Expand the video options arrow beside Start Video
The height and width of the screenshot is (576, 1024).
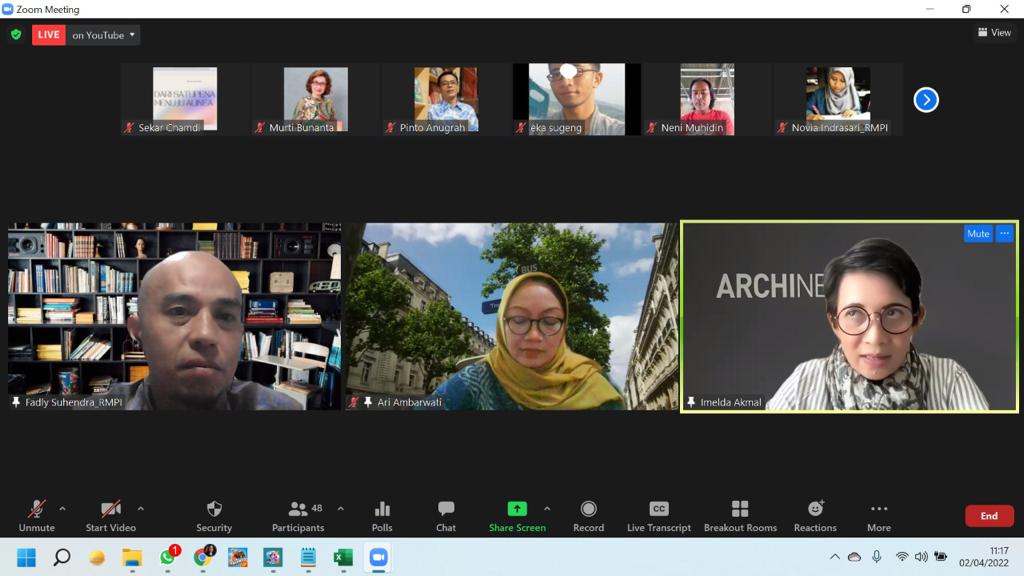point(140,508)
